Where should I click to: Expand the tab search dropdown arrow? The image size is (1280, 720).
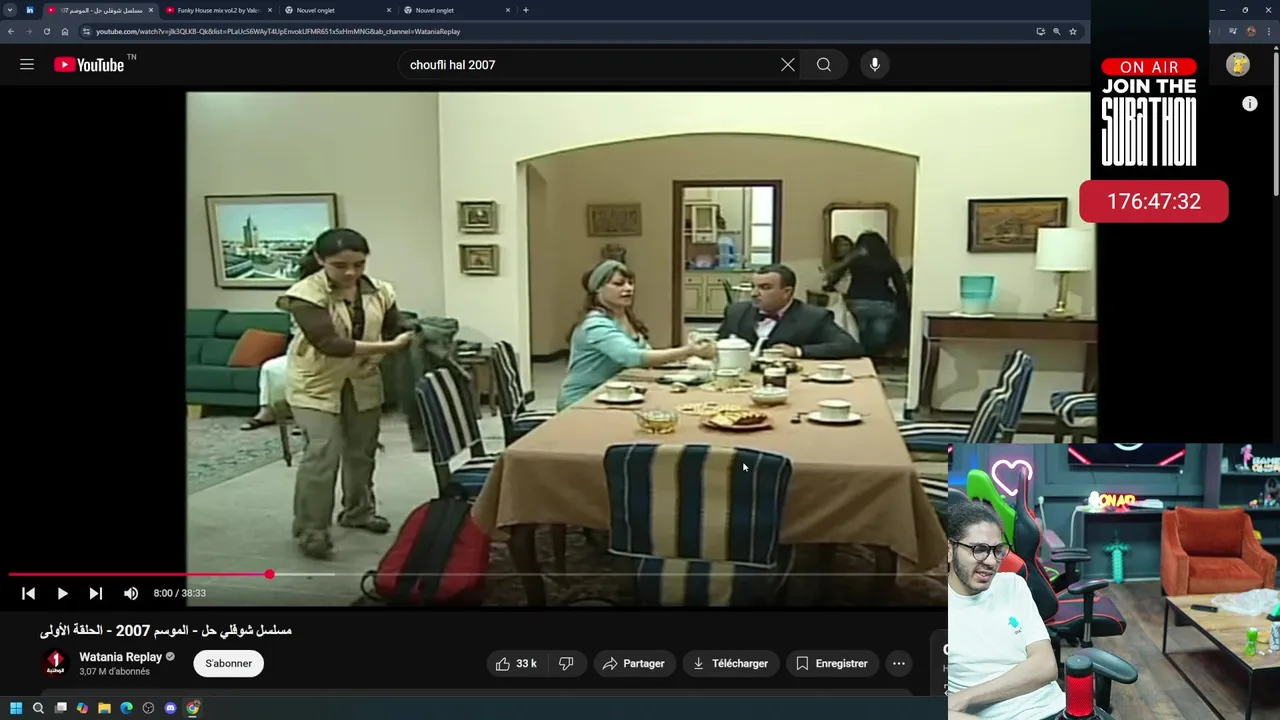[10, 10]
